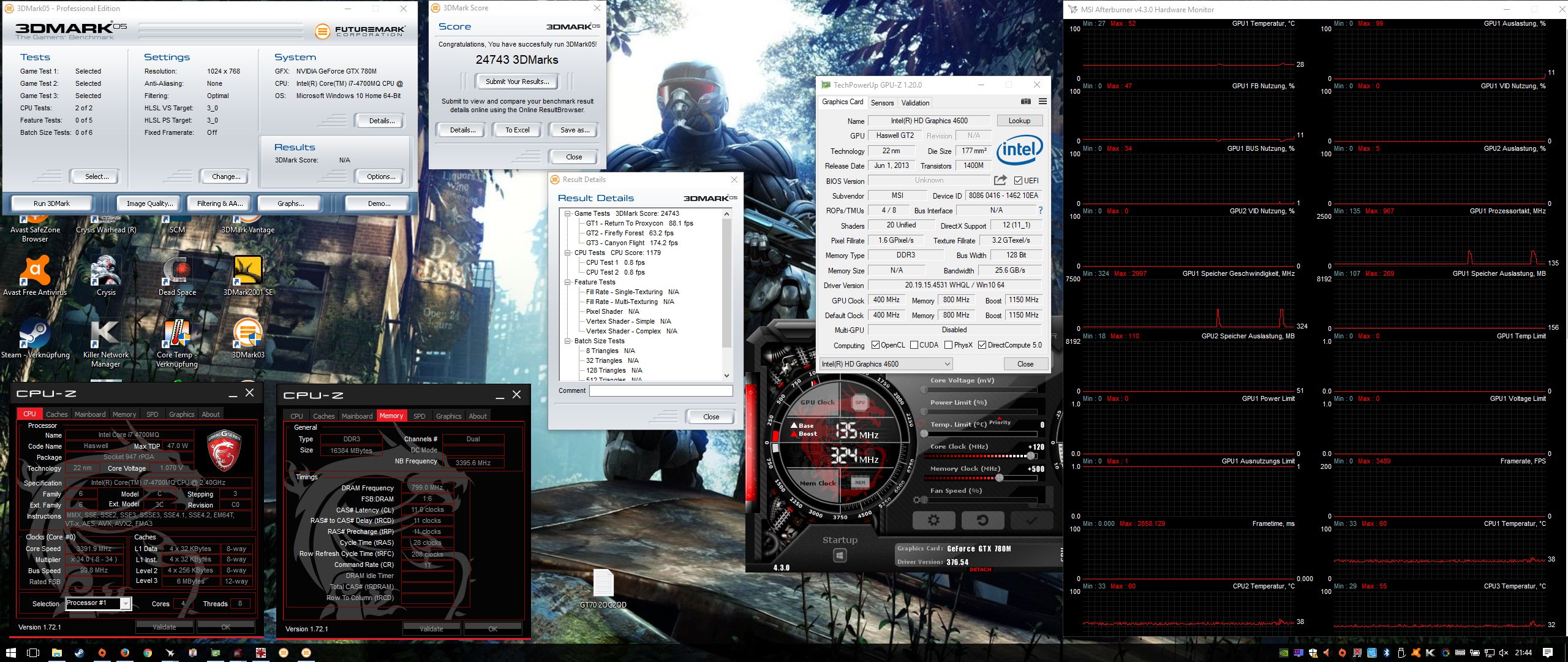This screenshot has height=662, width=1568.
Task: Collapse Feature Tests tree node
Action: click(568, 282)
